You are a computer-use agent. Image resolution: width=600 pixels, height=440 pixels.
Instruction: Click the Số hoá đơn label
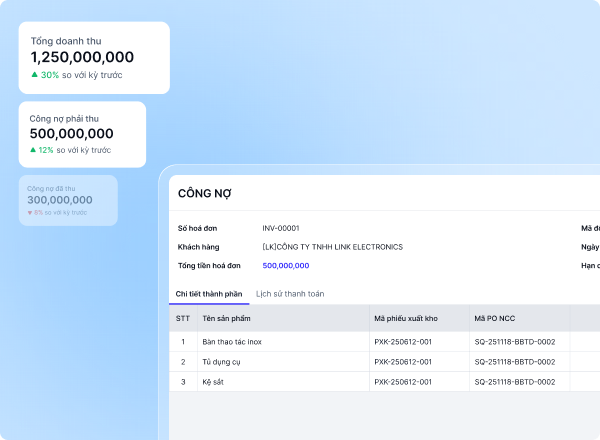tap(197, 228)
